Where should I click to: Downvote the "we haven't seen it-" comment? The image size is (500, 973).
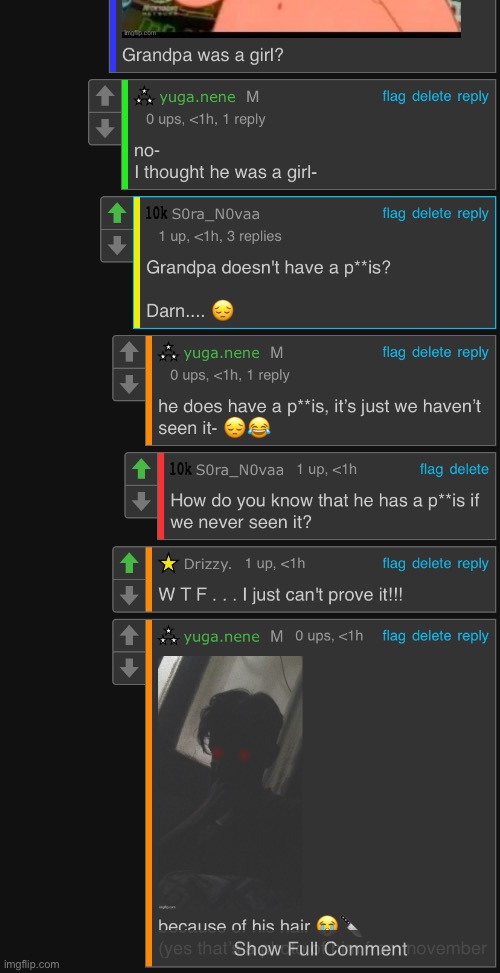[x=129, y=385]
